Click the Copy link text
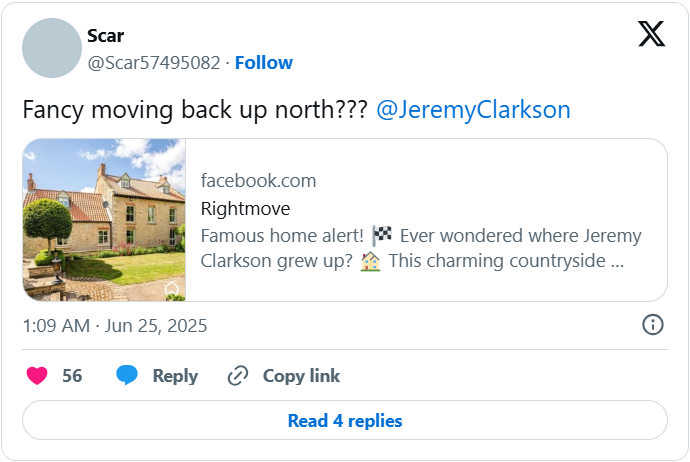 point(301,376)
